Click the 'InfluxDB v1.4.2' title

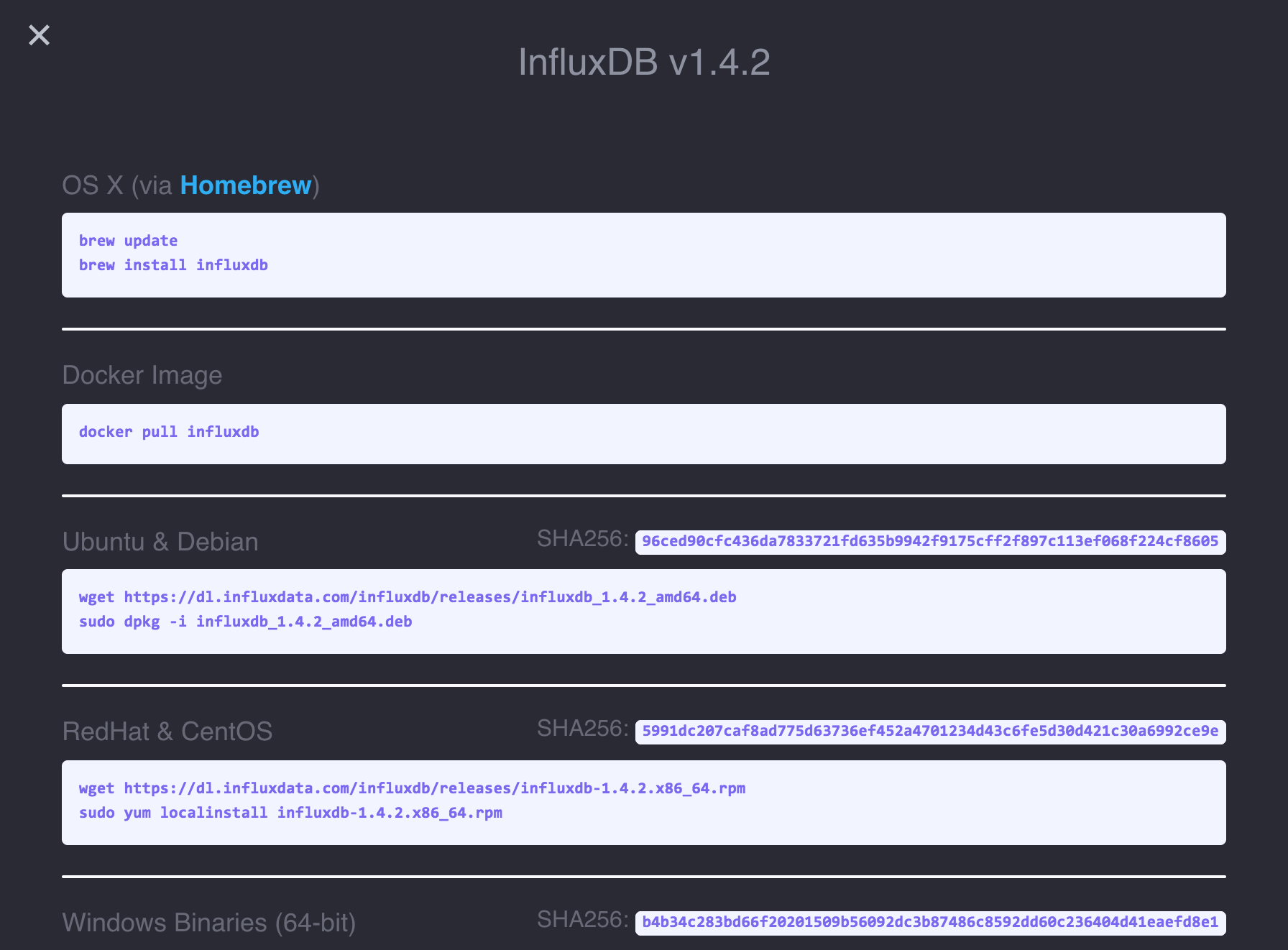tap(644, 62)
